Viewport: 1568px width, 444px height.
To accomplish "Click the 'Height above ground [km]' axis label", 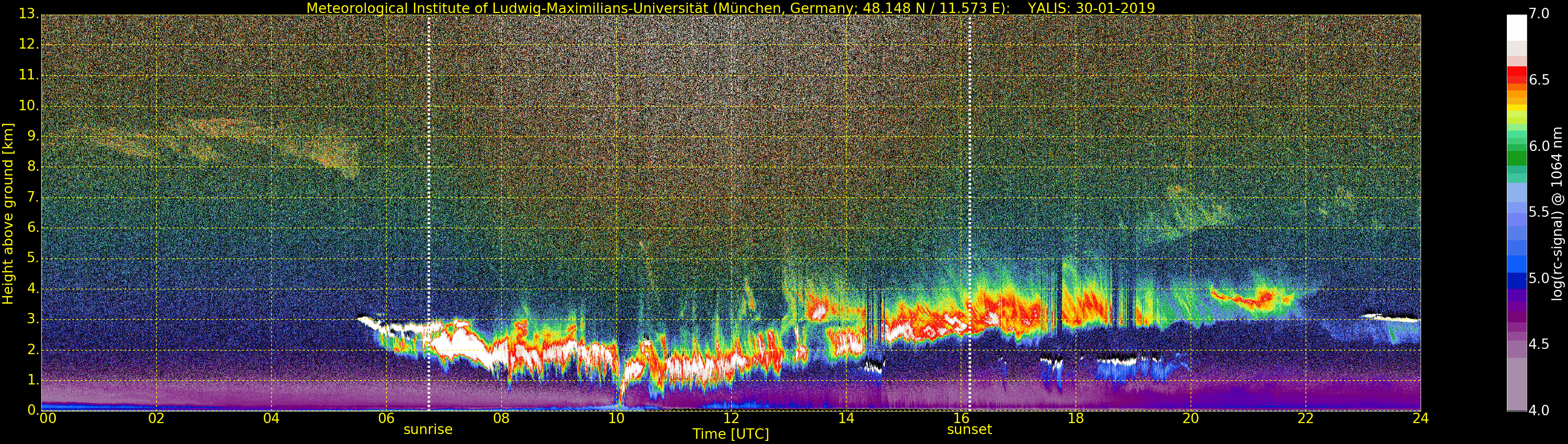I will 8,214.
